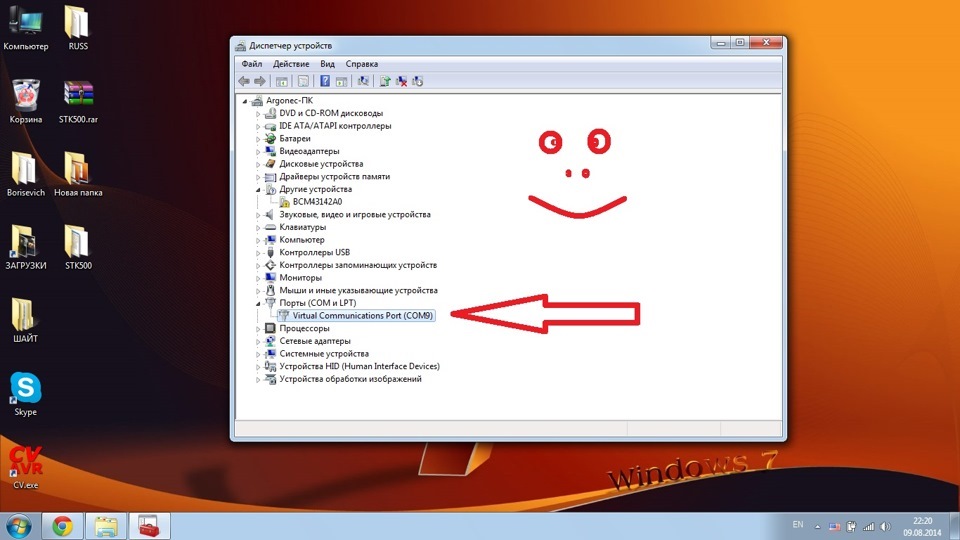
Task: Select the Borisevich folder icon
Action: 26,174
